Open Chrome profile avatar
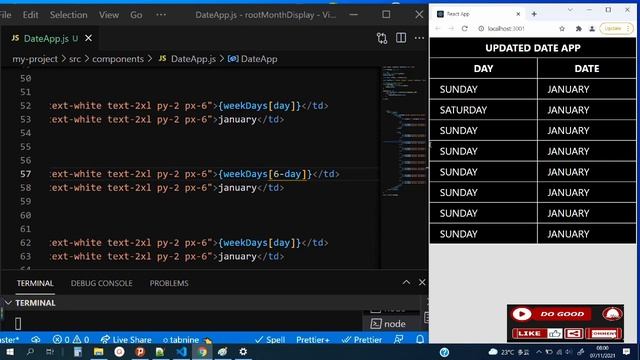 592,29
